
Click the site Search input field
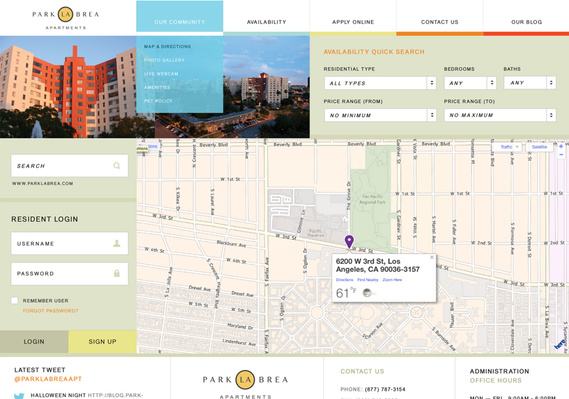point(69,166)
